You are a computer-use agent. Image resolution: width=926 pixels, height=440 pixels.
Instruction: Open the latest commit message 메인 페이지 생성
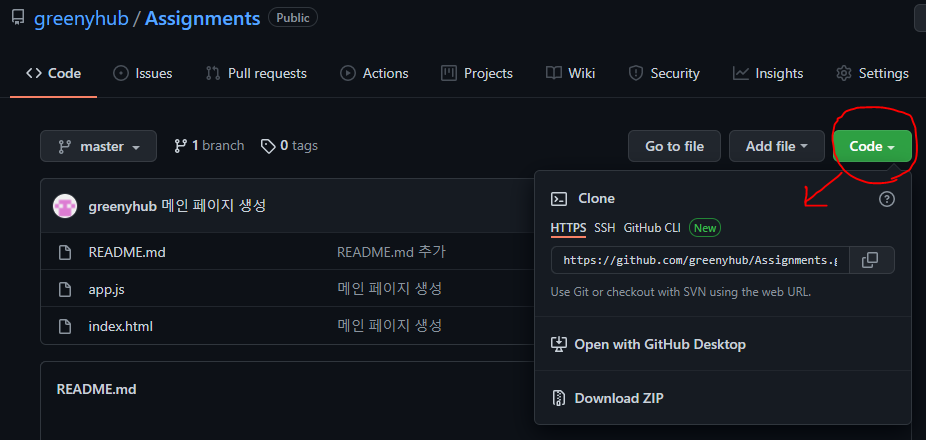tap(214, 206)
